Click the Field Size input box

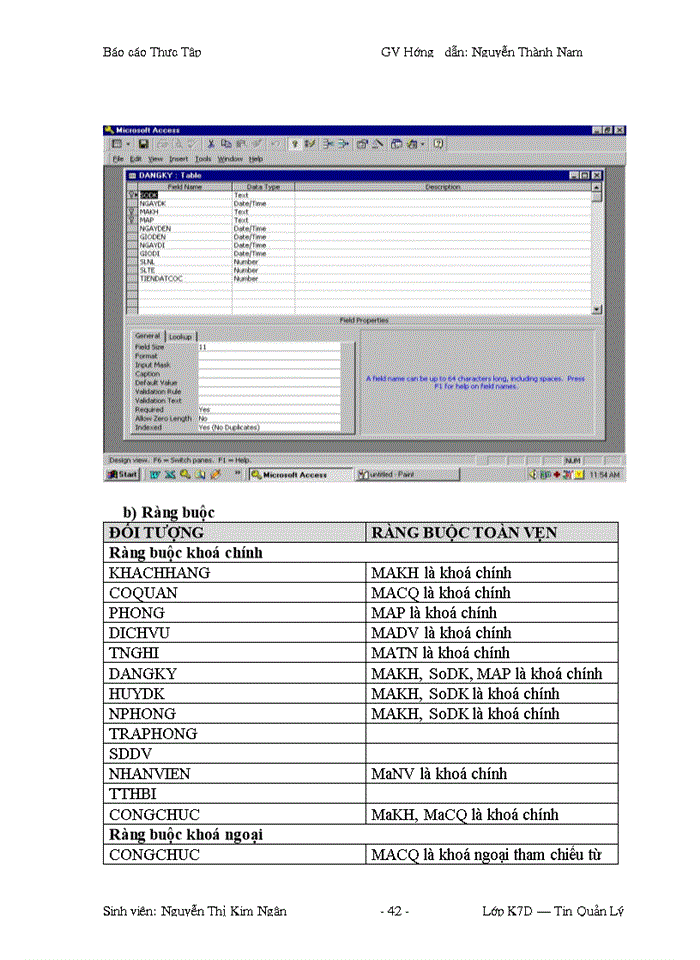pyautogui.click(x=269, y=347)
